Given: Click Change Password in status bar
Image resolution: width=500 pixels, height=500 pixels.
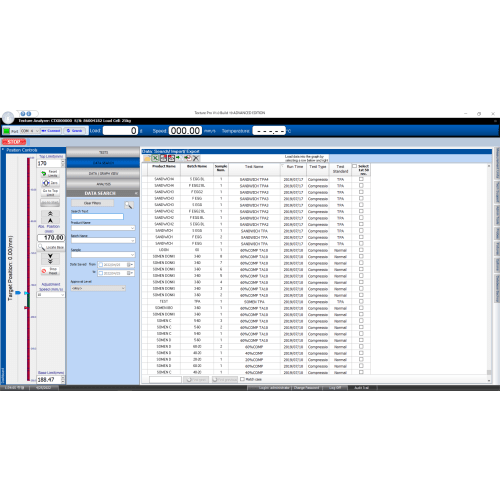Looking at the screenshot, I should click(x=306, y=388).
